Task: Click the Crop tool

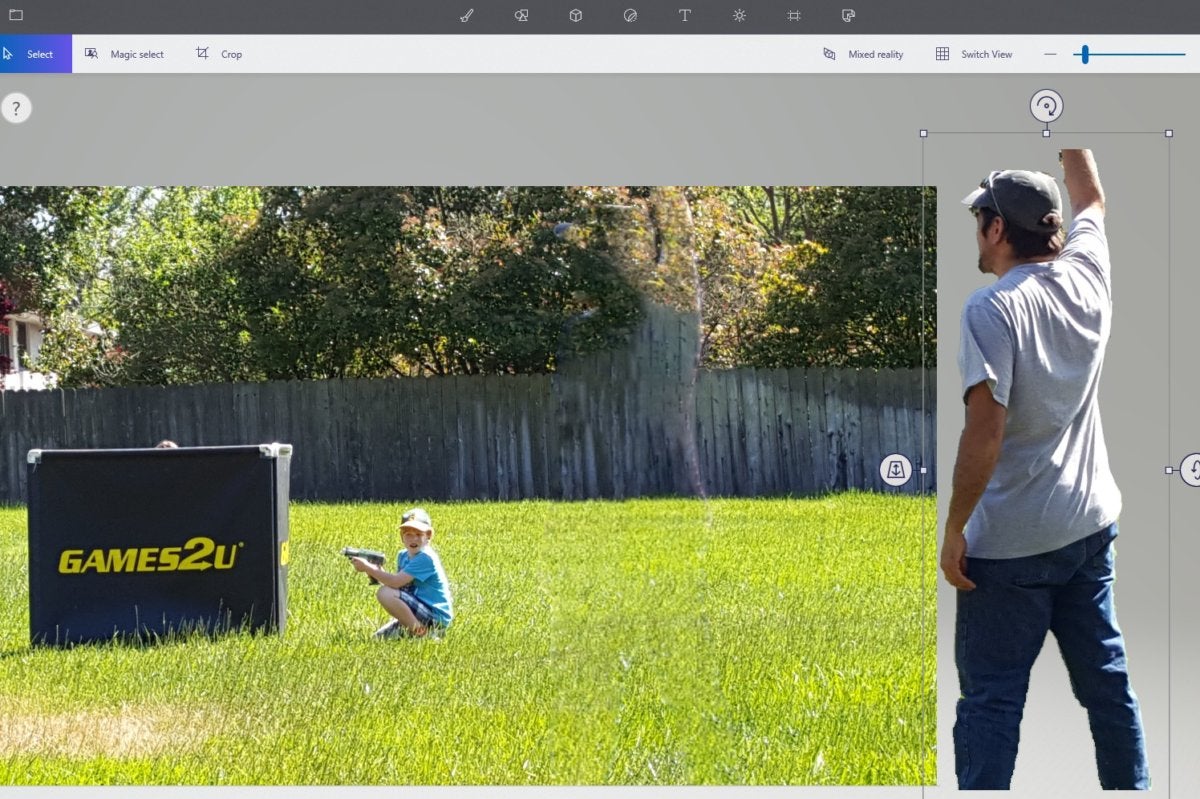Action: coord(219,54)
